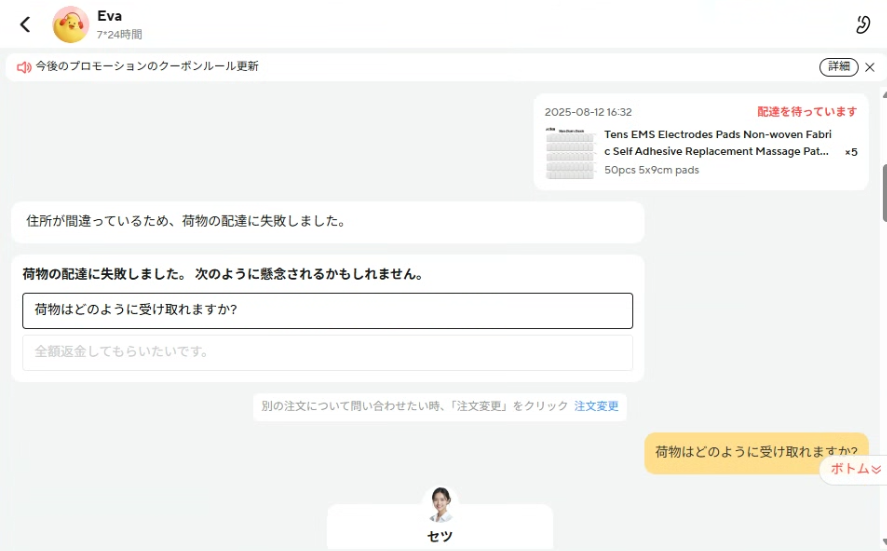Click agent セツ's avatar photo
This screenshot has width=887, height=551.
coord(440,504)
